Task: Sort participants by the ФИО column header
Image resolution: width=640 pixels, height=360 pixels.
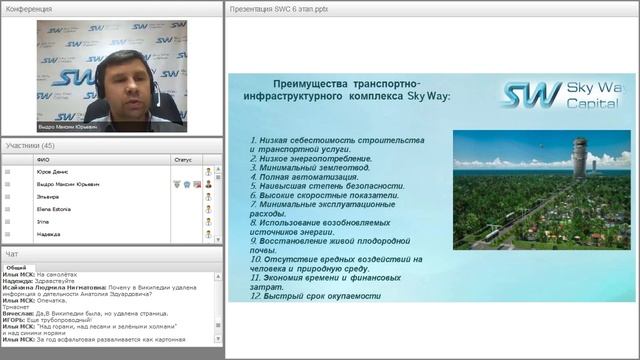Action: (x=102, y=160)
